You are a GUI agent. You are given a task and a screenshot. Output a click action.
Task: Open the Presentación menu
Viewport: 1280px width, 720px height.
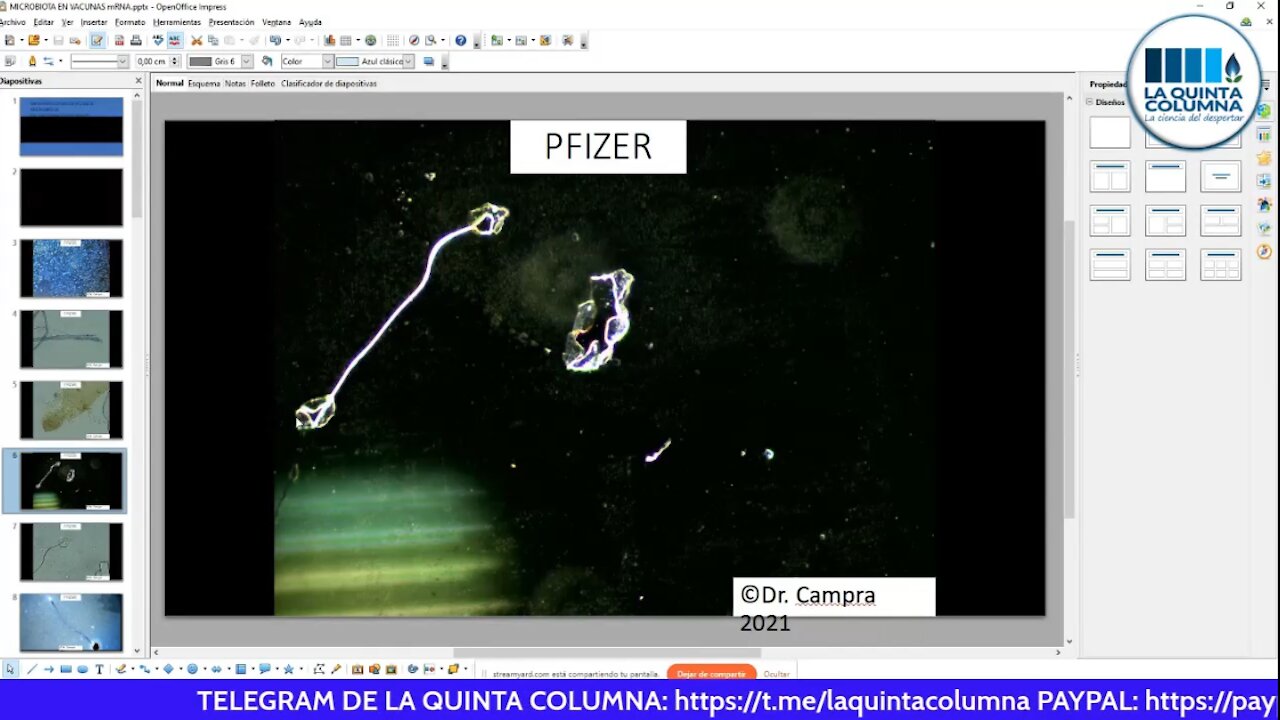231,22
